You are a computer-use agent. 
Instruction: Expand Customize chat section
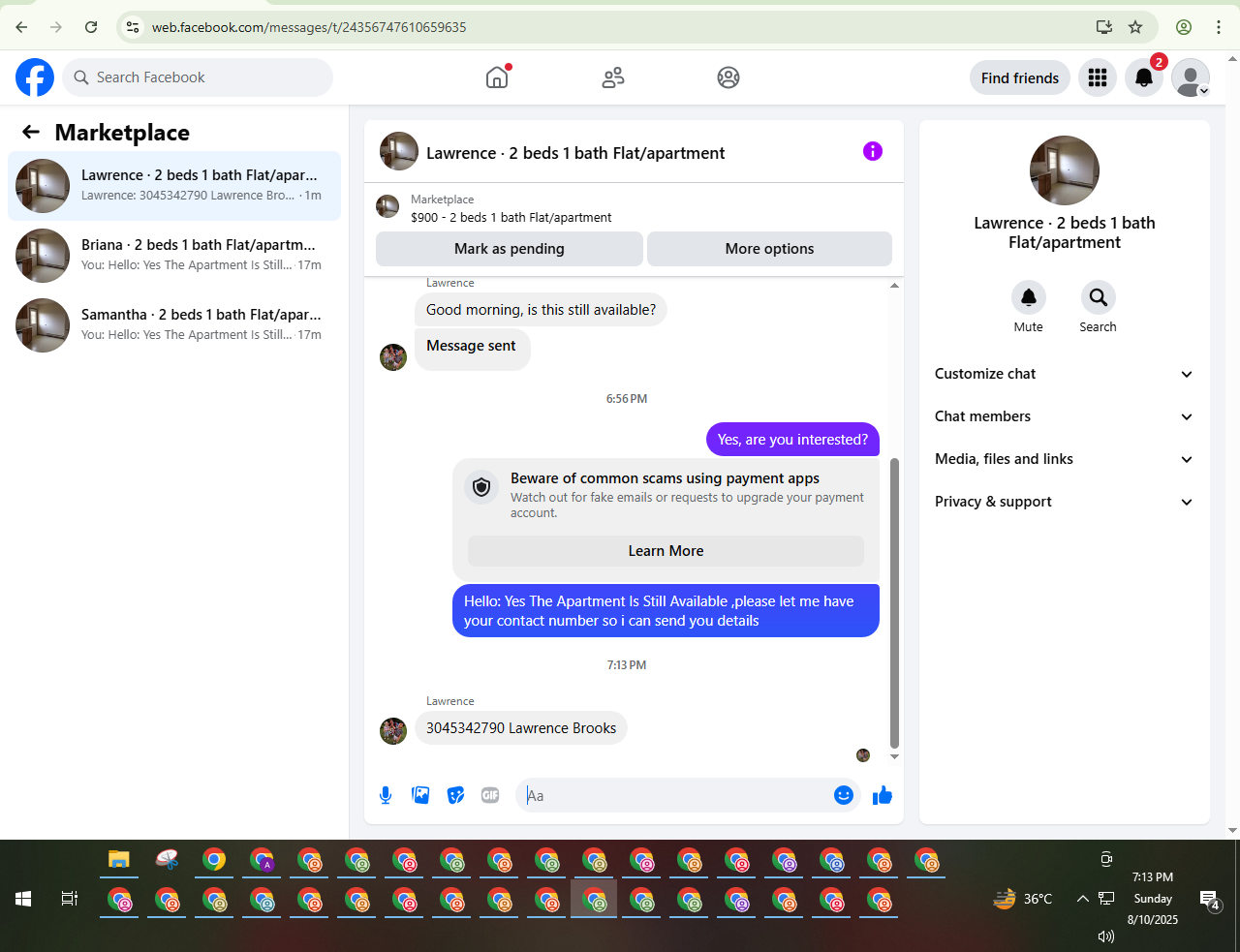click(1064, 374)
